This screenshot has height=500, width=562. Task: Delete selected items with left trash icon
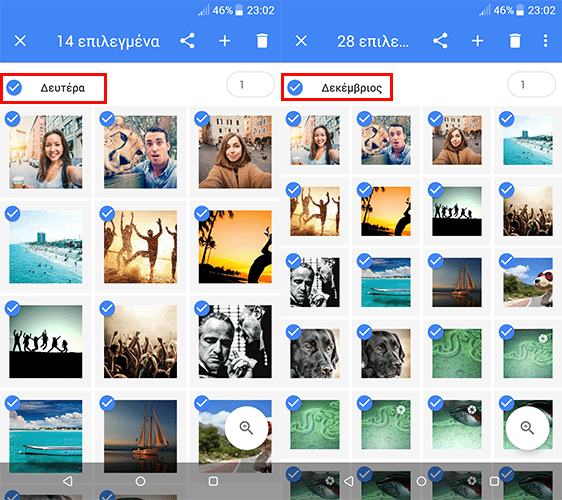[x=262, y=41]
